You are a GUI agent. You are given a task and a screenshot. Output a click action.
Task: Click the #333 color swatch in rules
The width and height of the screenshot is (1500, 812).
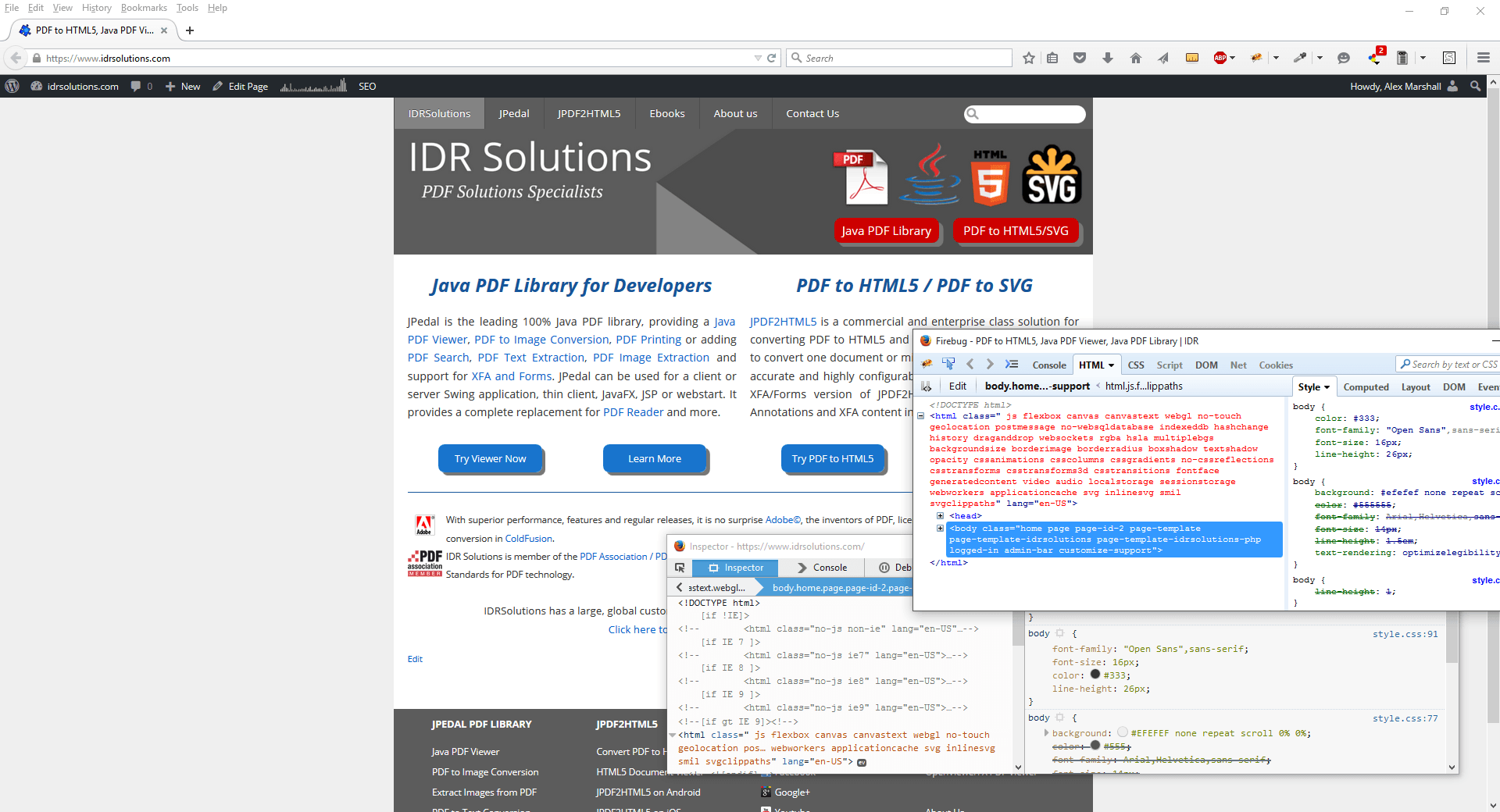(x=1095, y=675)
